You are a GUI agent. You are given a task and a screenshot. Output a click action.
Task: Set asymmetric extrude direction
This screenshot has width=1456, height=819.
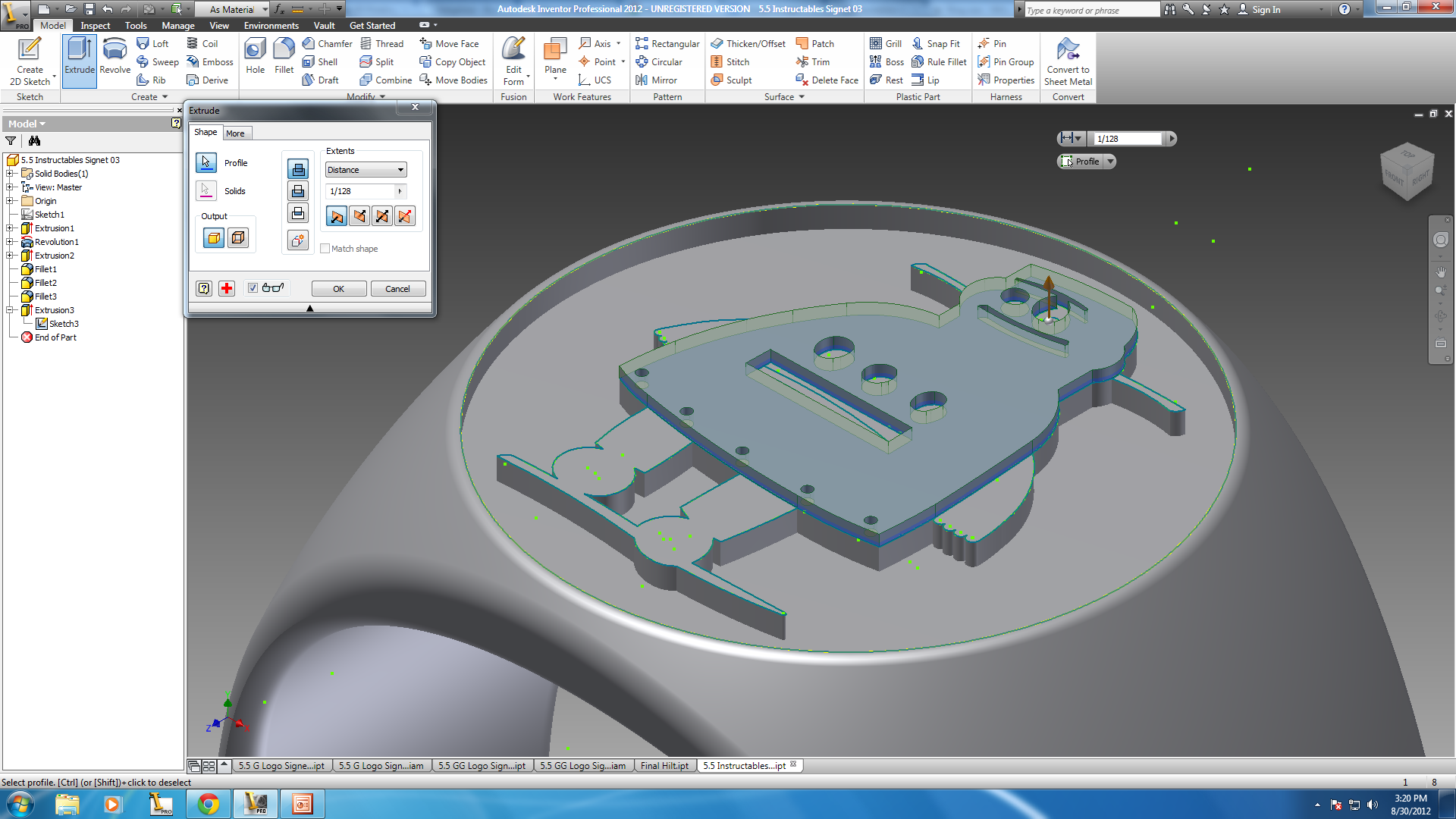(x=405, y=216)
